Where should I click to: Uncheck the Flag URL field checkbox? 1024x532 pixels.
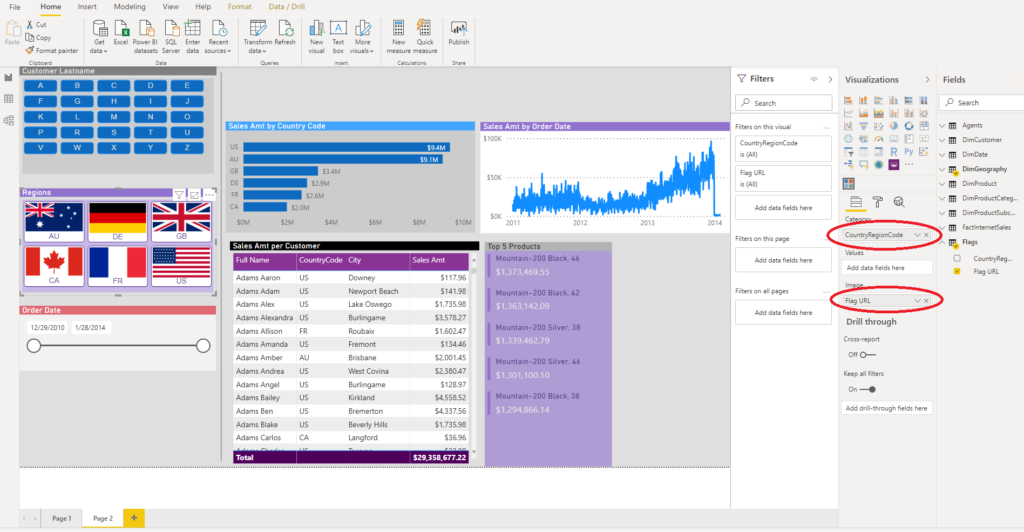pos(957,272)
